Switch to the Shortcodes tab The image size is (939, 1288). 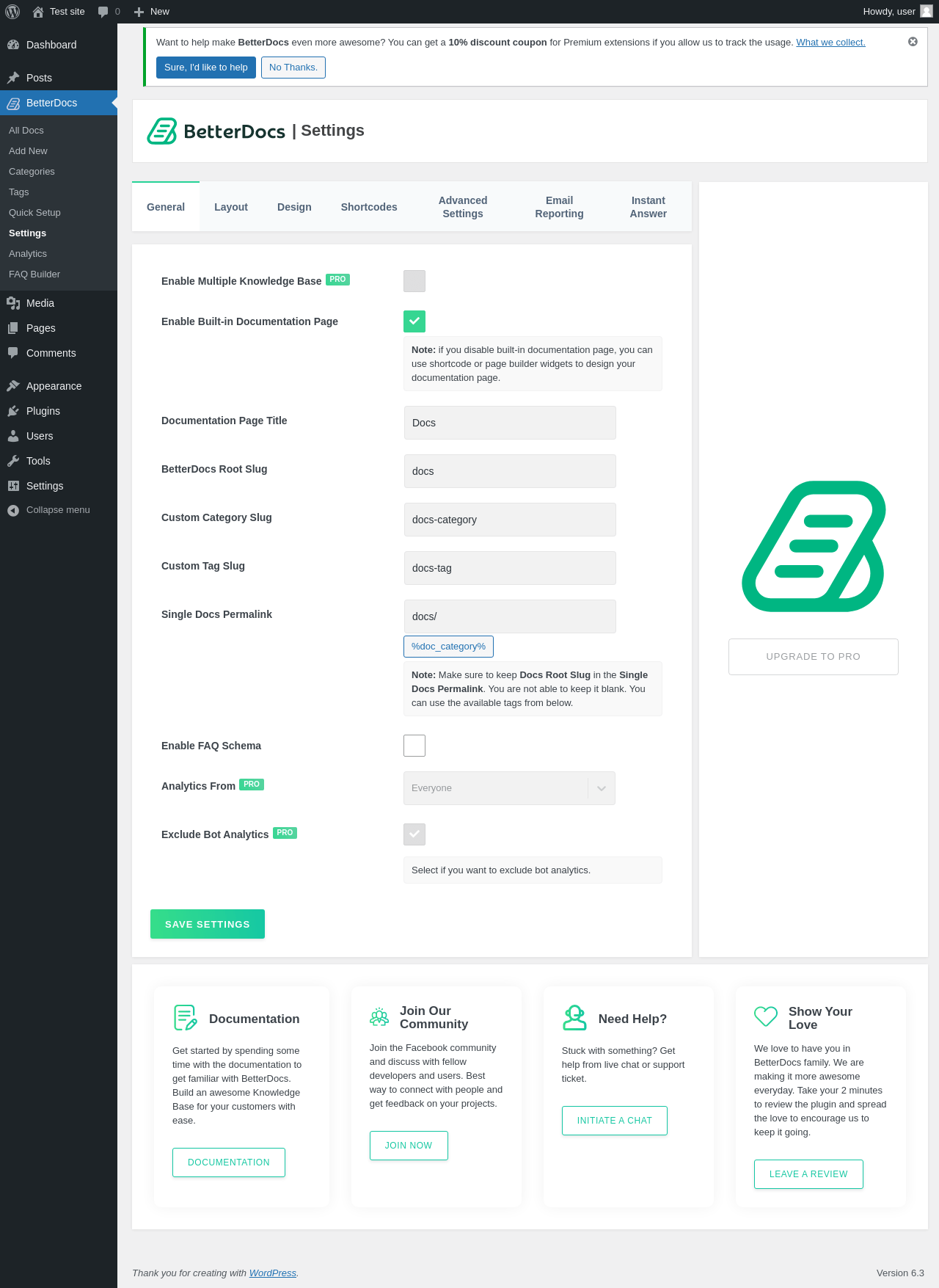(369, 207)
